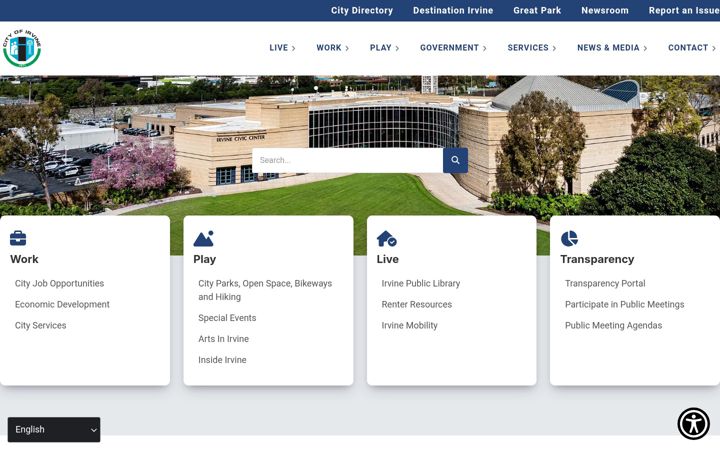Open Renter Resources link
Image resolution: width=720 pixels, height=450 pixels.
pos(416,304)
